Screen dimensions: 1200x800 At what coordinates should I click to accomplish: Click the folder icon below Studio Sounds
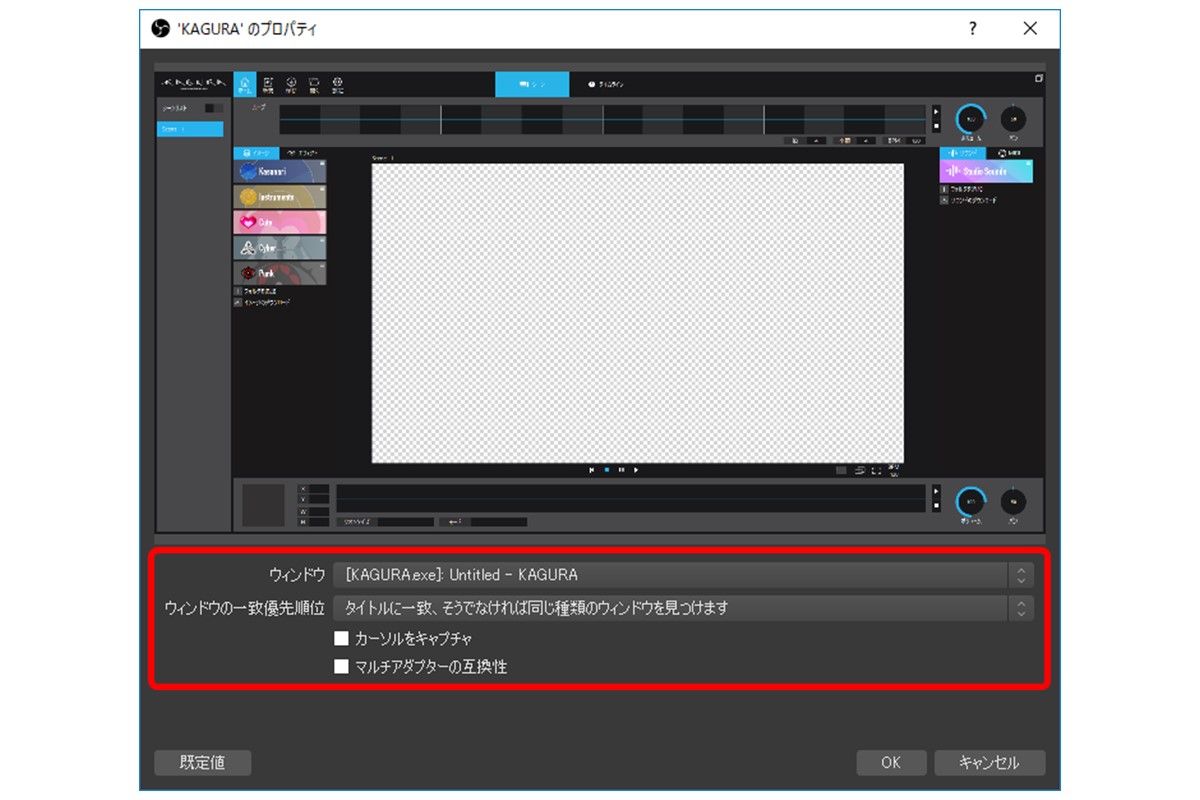pyautogui.click(x=943, y=188)
